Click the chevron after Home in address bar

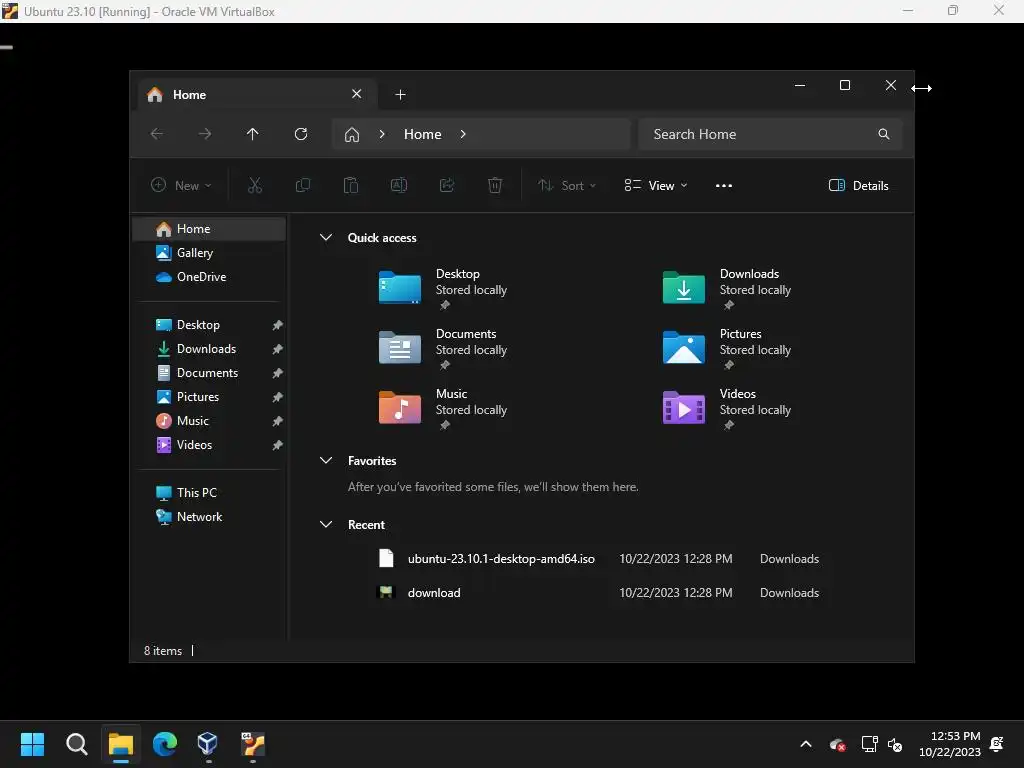pyautogui.click(x=463, y=134)
